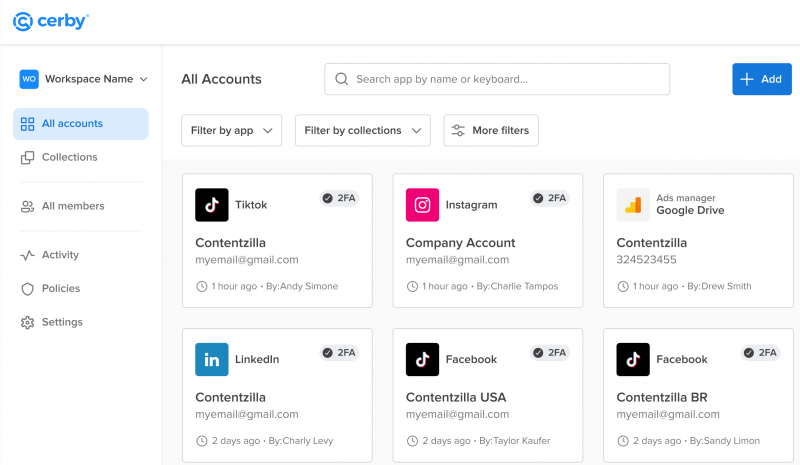
Task: Open the Activity sidebar item
Action: click(60, 255)
